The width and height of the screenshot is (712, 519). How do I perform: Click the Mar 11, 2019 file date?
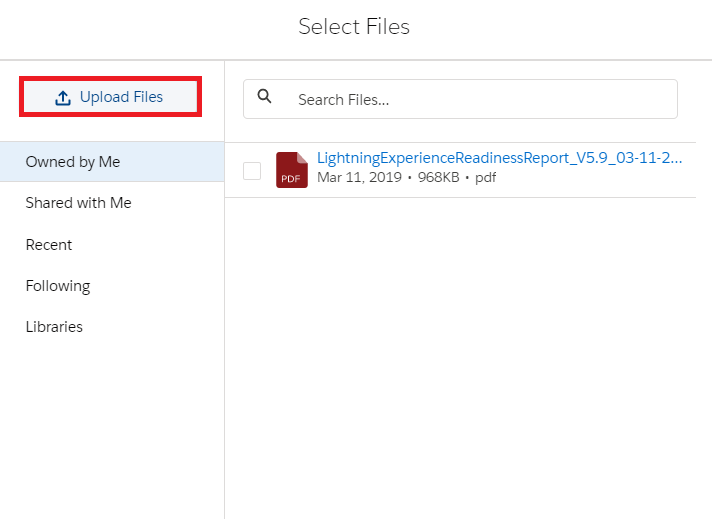pyautogui.click(x=359, y=178)
